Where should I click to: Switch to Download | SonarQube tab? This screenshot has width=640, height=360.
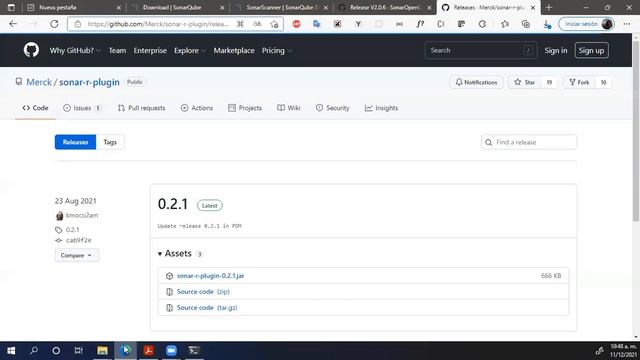[178, 7]
